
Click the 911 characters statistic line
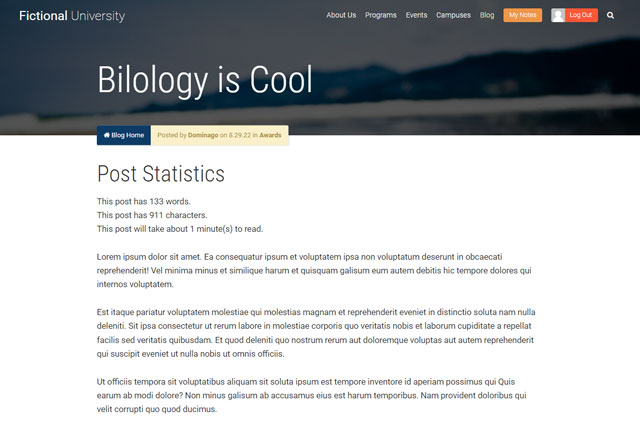[152, 215]
